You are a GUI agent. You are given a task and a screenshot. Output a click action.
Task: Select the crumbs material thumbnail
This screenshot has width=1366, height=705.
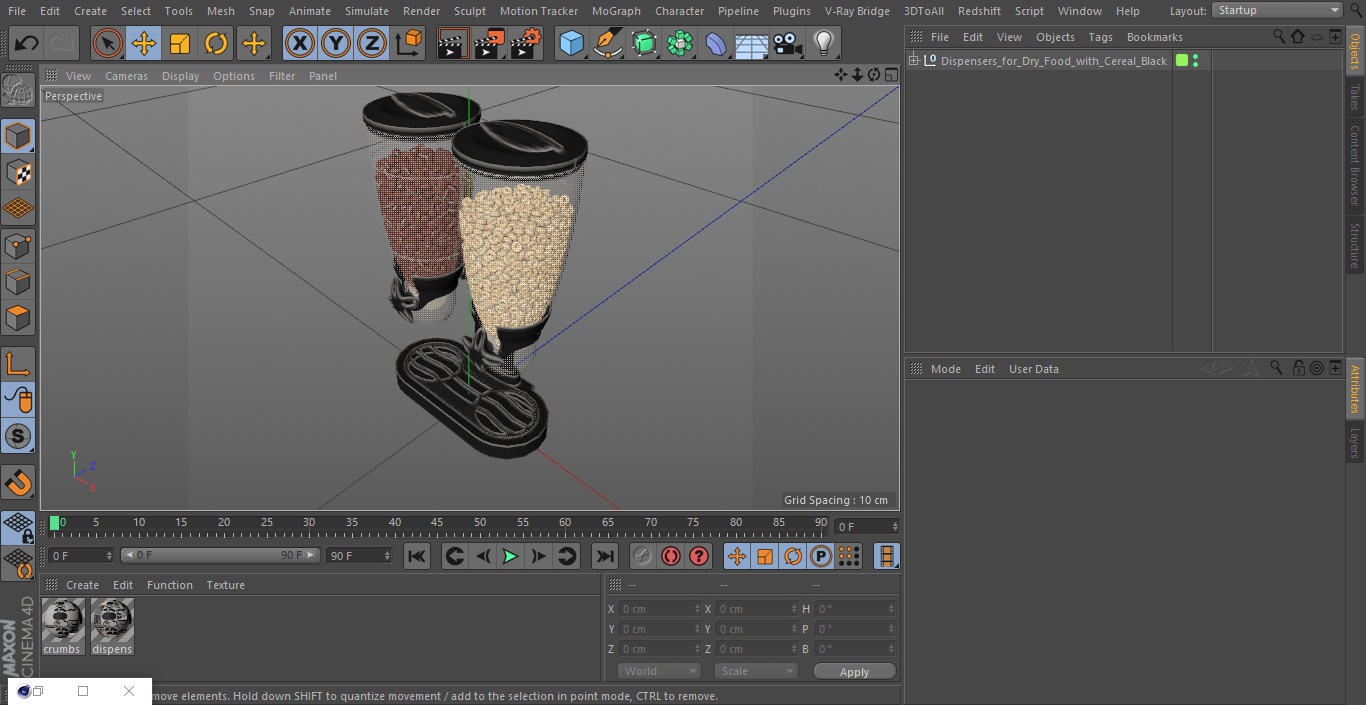(x=63, y=626)
